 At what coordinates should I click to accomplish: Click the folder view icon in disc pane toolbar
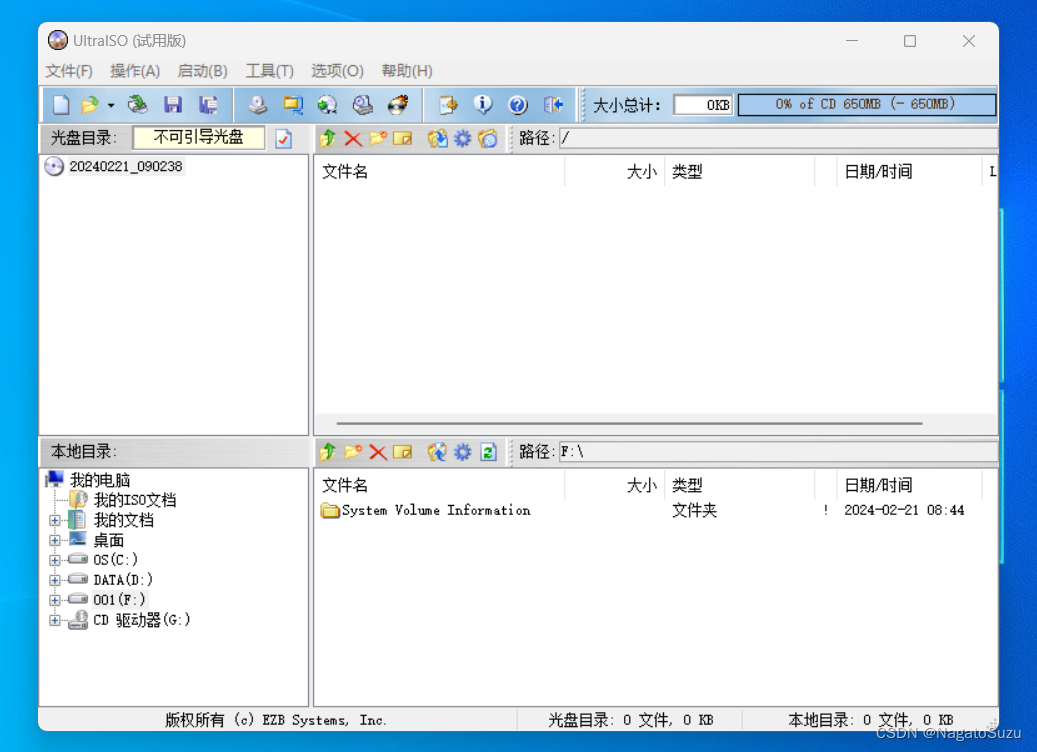(x=488, y=138)
